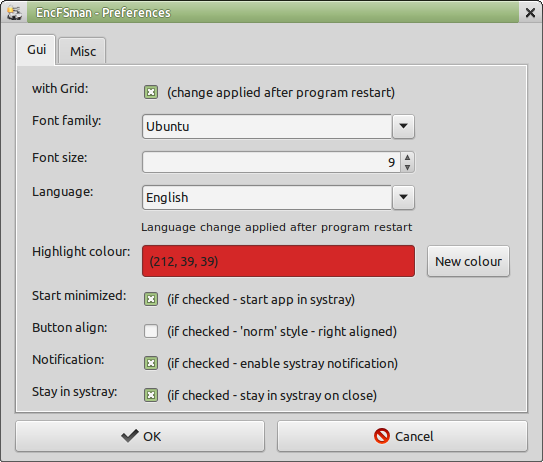Confirm preferences with OK button
The width and height of the screenshot is (543, 462).
[x=140, y=436]
